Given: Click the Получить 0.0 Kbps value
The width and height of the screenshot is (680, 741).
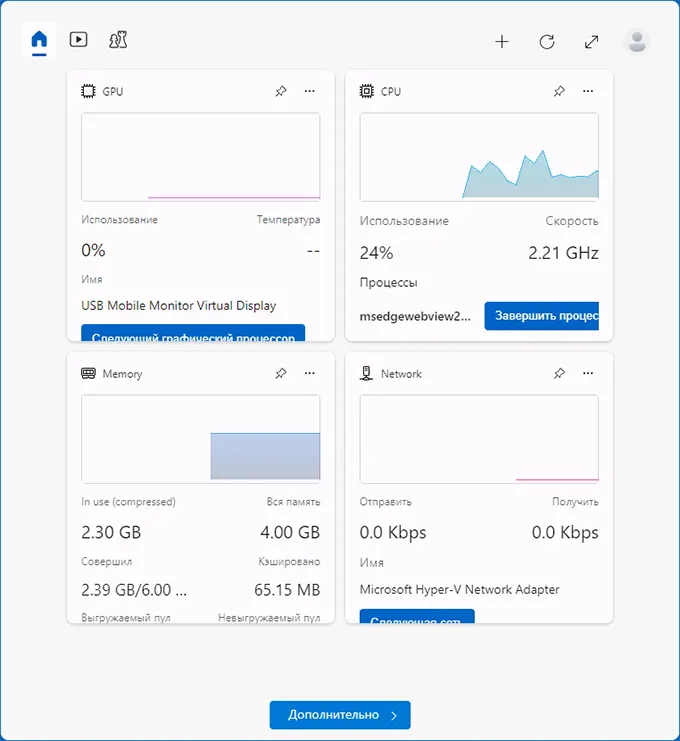Looking at the screenshot, I should (x=565, y=533).
